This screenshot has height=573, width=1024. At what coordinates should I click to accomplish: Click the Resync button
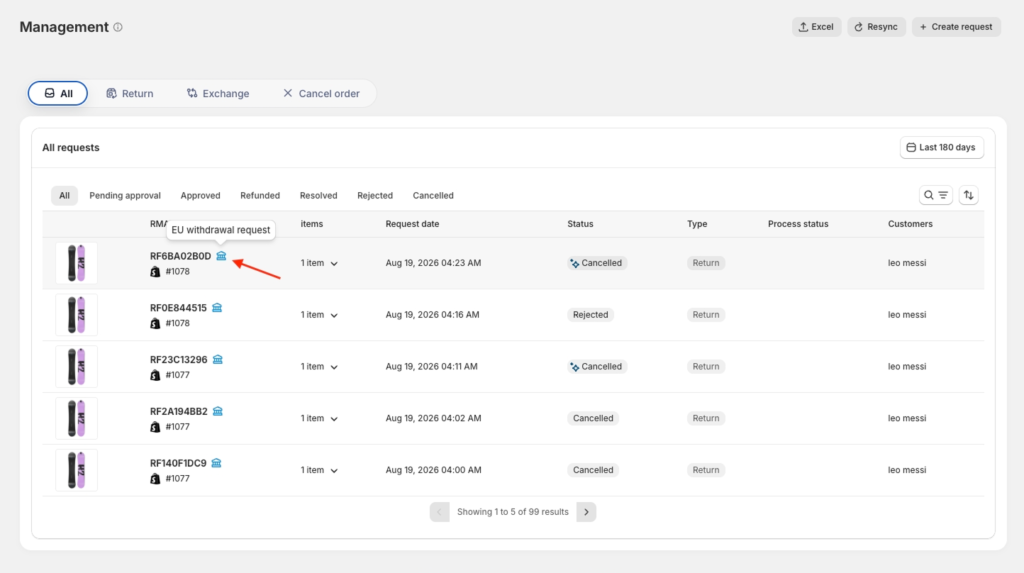click(x=876, y=27)
